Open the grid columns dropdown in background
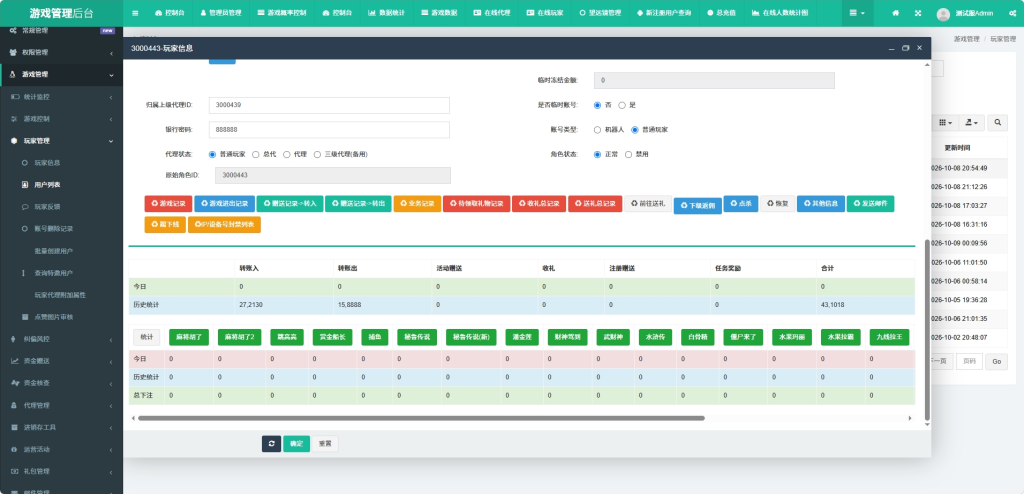1024x494 pixels. (x=945, y=122)
